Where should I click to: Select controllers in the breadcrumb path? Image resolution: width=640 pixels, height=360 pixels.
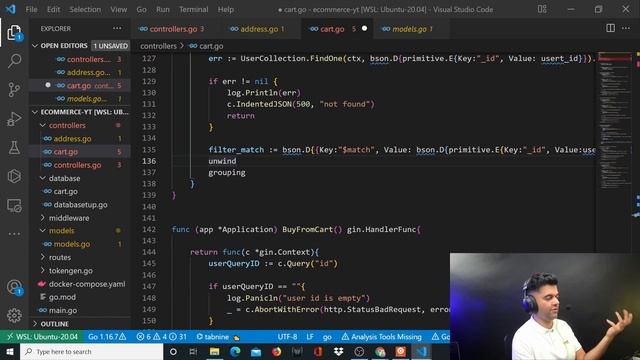tap(158, 46)
